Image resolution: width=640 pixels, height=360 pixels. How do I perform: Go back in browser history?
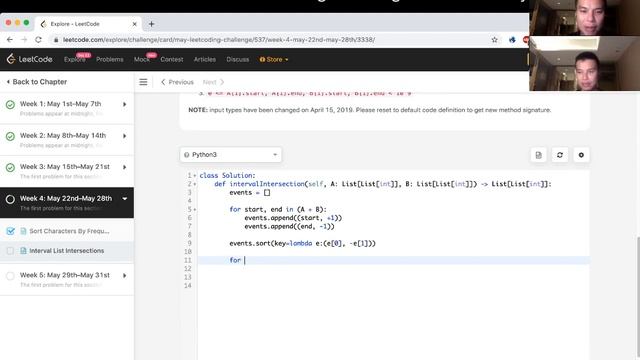[x=10, y=40]
